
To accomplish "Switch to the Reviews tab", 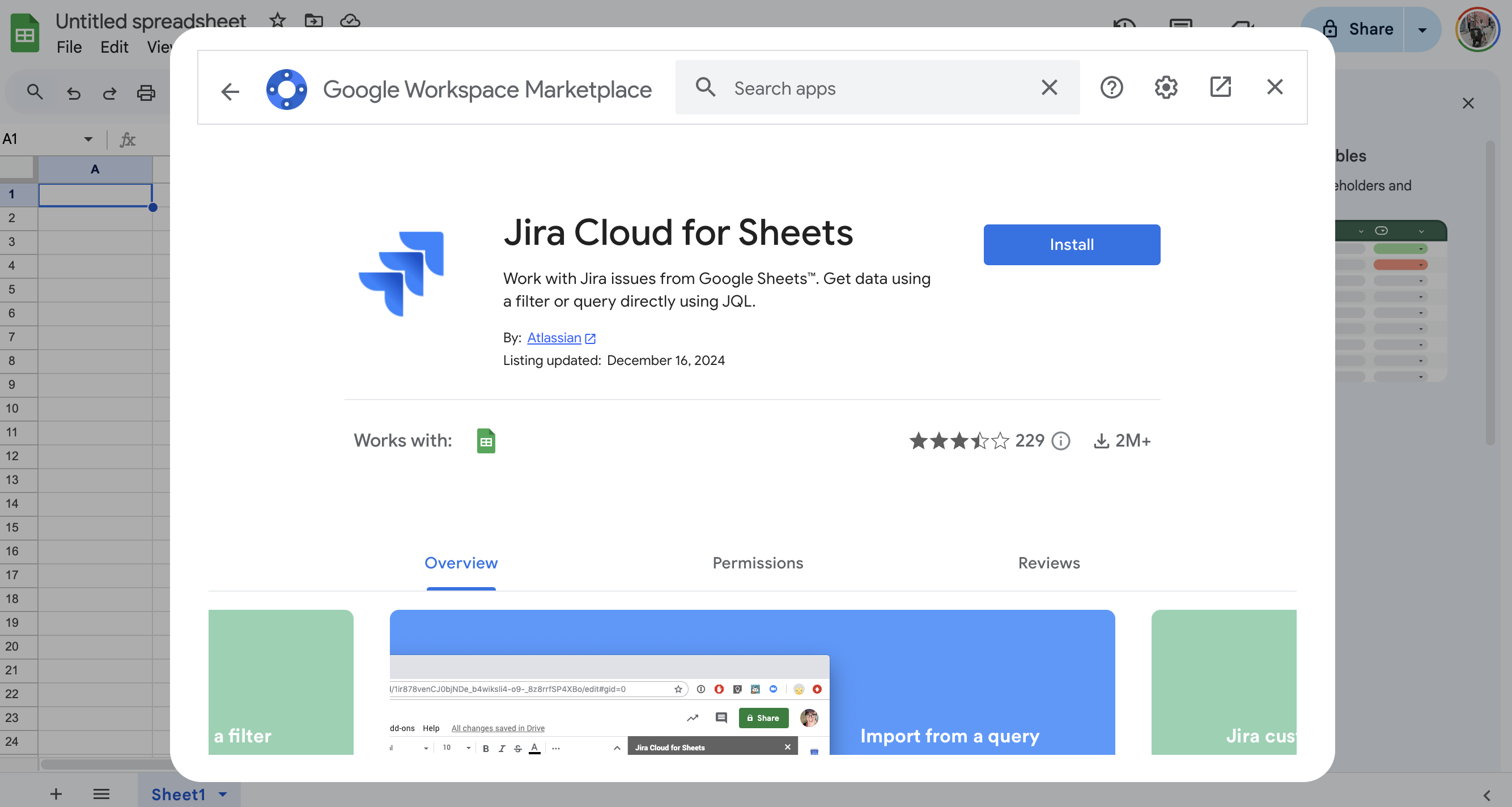I will click(1049, 562).
